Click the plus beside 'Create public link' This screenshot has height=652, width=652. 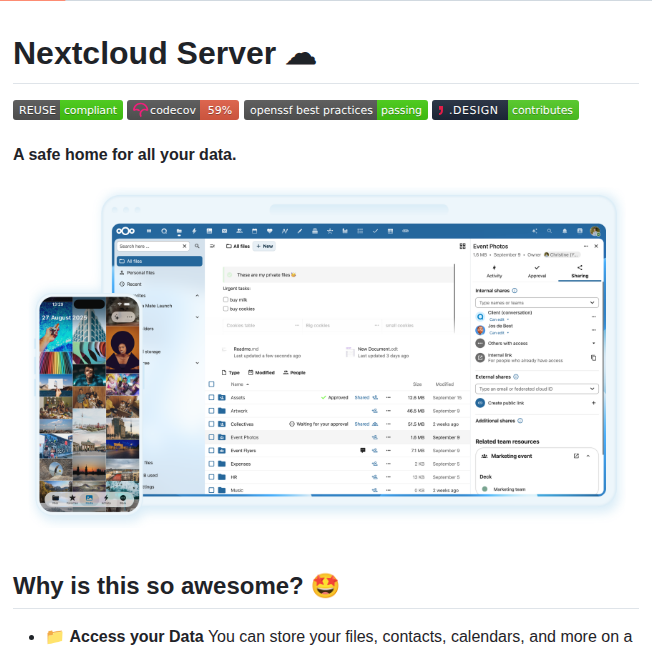pos(594,403)
